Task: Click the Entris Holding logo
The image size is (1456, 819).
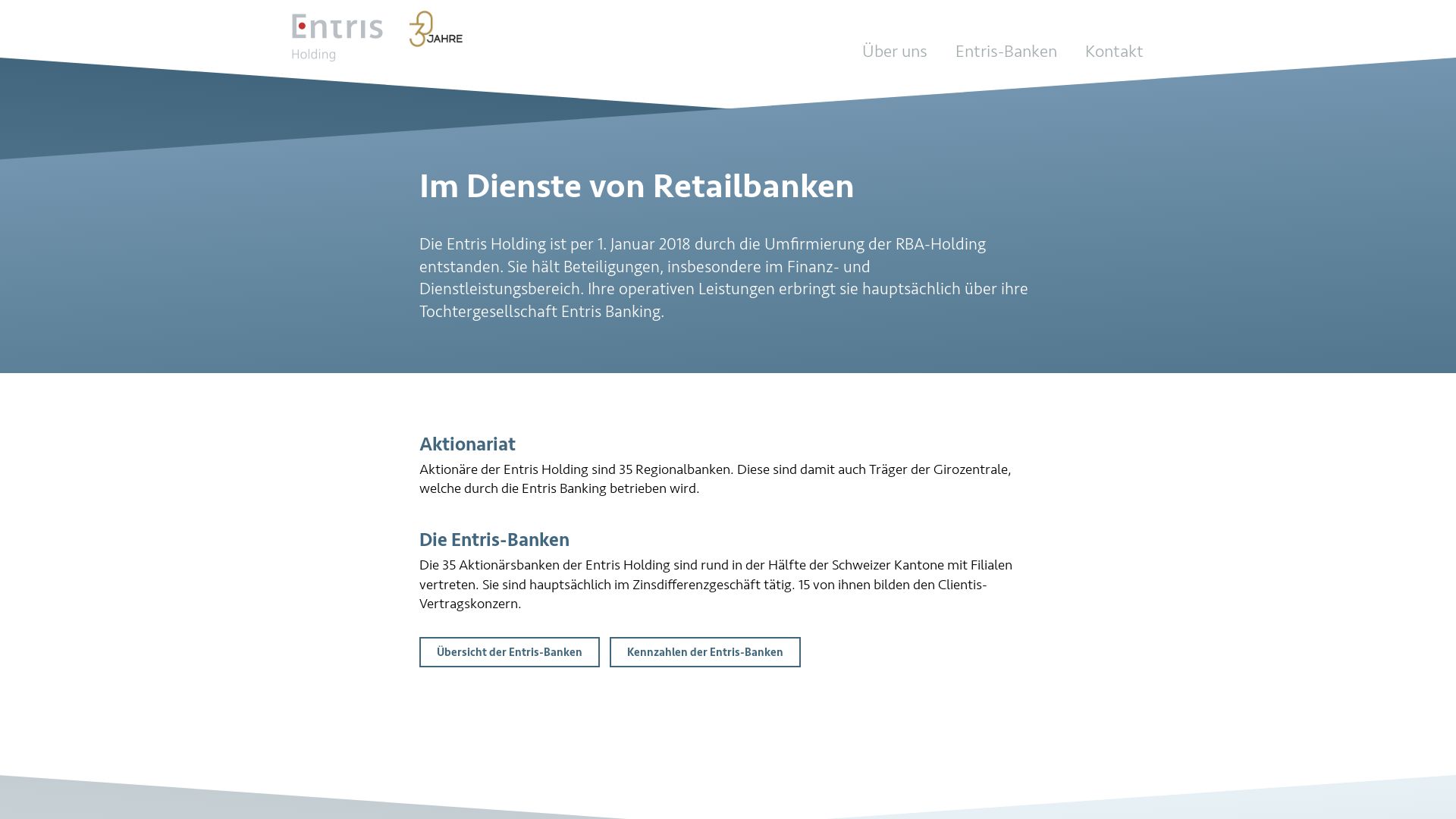Action: [337, 37]
